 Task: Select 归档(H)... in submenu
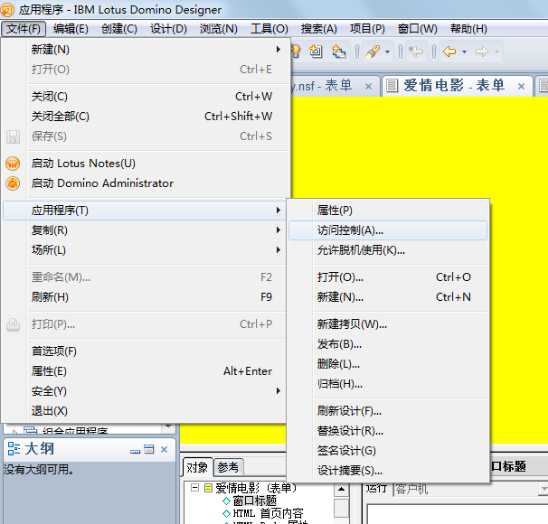(388, 384)
